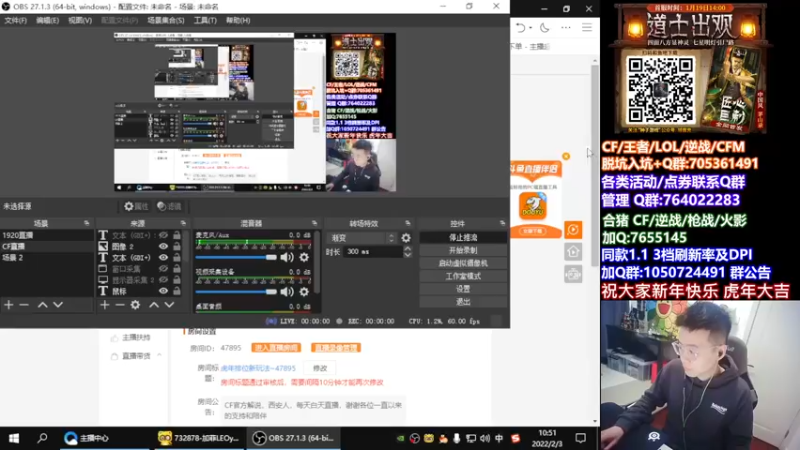Image resolution: width=800 pixels, height=450 pixels.
Task: Adjust 视频采集设备 volume slider
Action: point(236,291)
